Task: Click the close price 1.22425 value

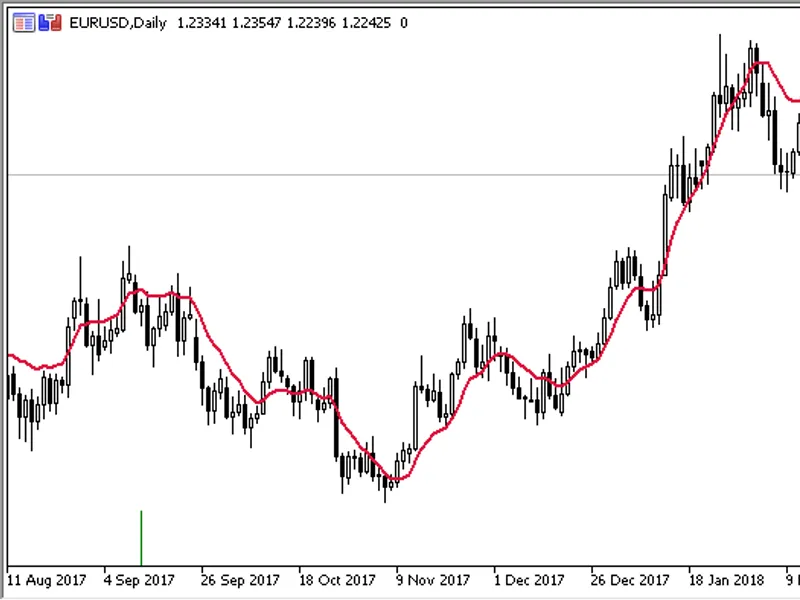Action: [366, 23]
